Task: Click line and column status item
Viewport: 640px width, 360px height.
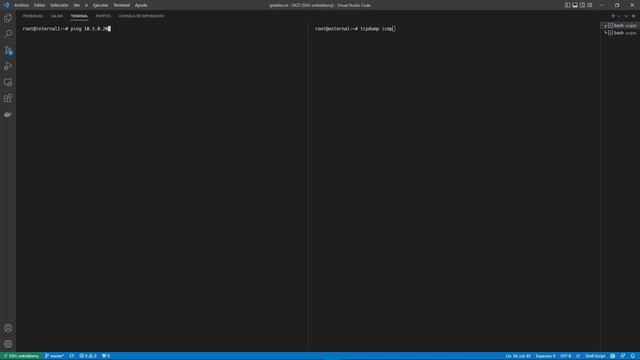Action: click(518, 356)
